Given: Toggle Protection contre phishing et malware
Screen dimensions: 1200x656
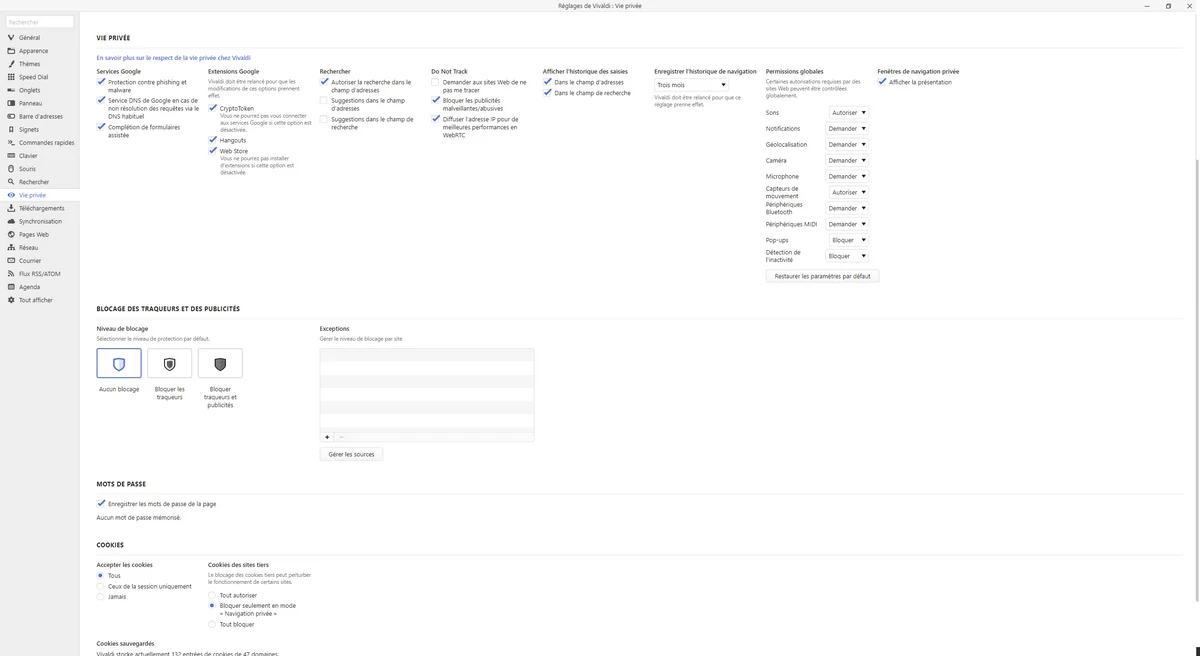Looking at the screenshot, I should coord(101,82).
